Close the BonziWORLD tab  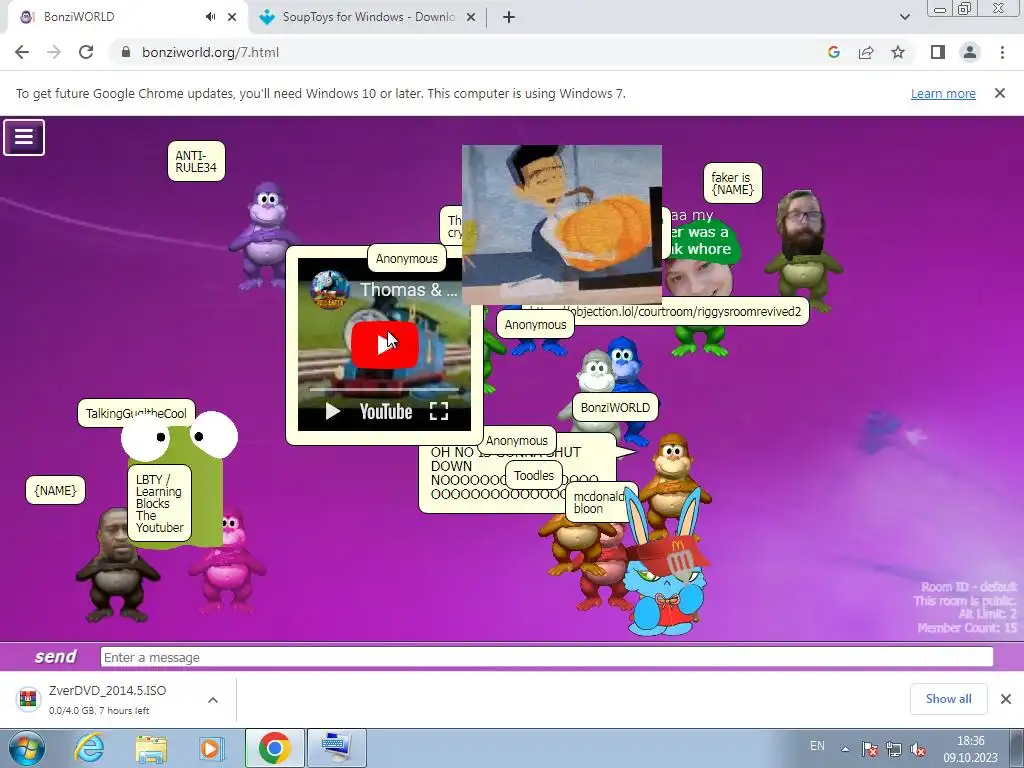coord(232,17)
